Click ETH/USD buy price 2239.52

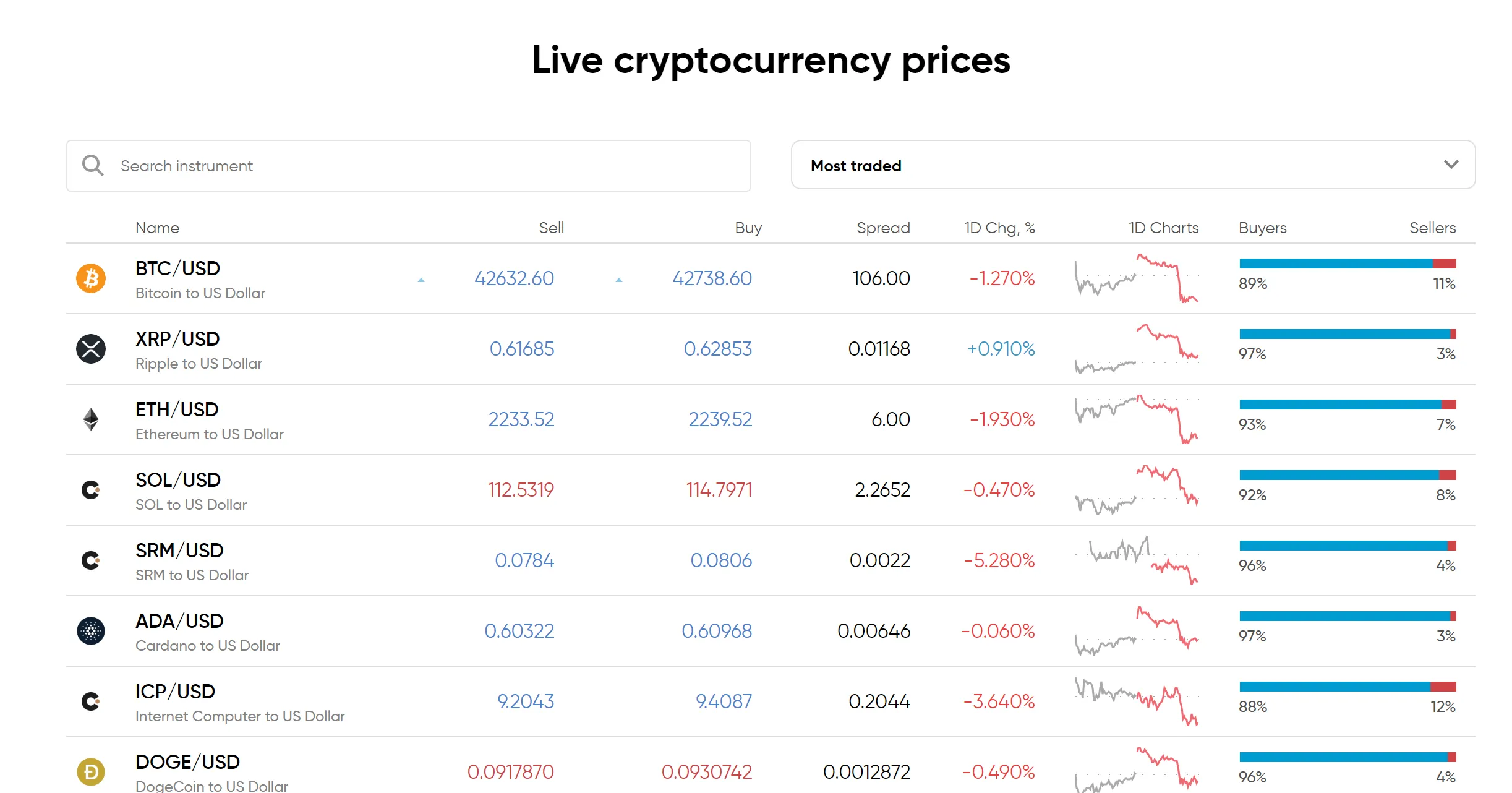pos(720,419)
